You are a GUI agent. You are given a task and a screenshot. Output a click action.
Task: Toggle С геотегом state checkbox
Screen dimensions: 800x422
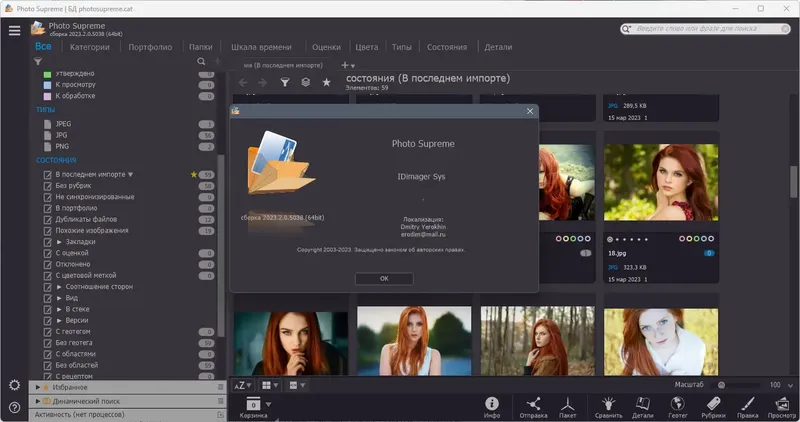click(x=47, y=332)
